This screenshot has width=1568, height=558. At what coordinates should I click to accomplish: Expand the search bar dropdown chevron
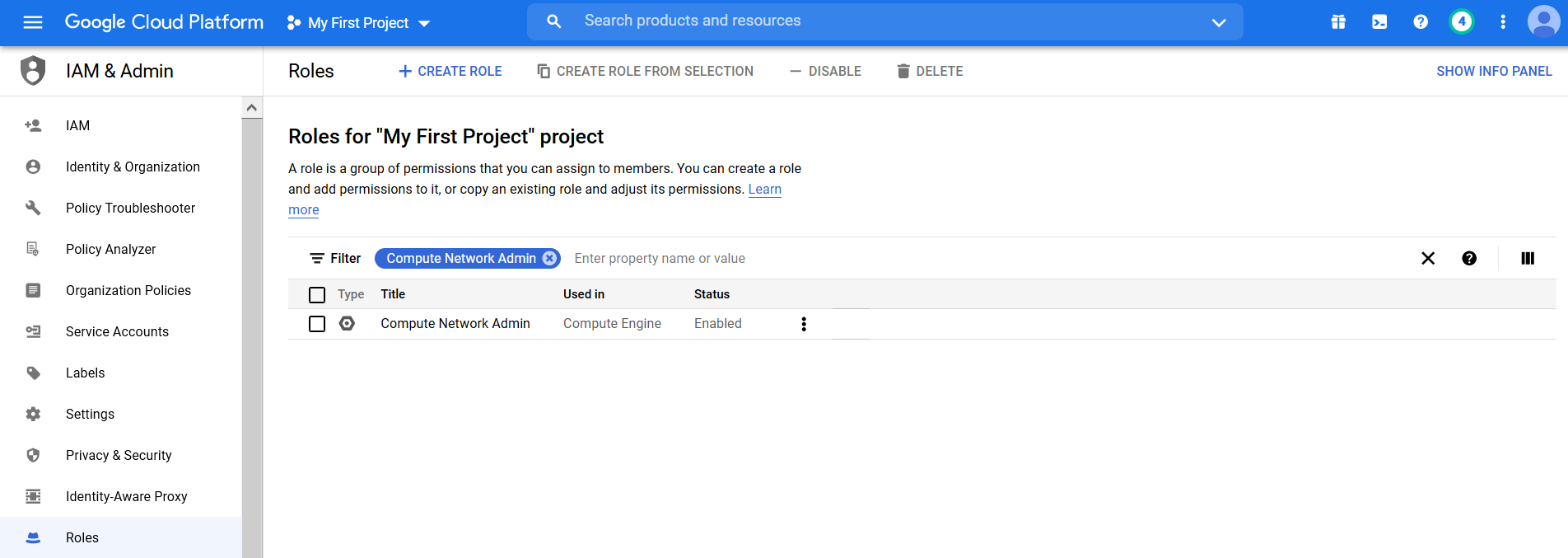pyautogui.click(x=1219, y=22)
